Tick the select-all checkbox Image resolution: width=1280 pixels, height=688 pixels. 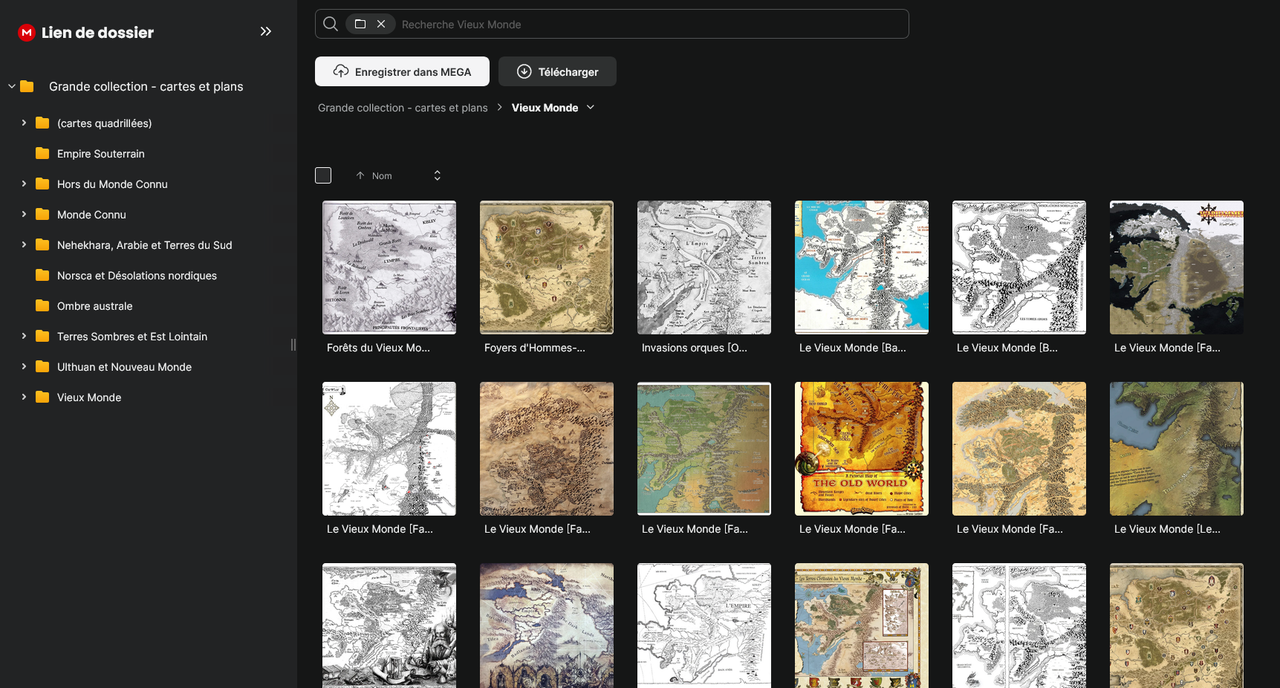coord(323,175)
